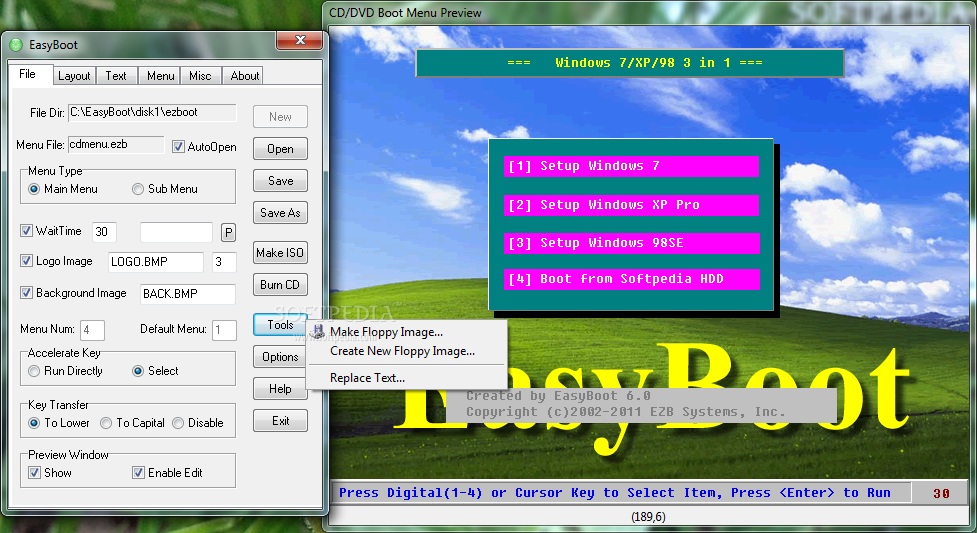Image resolution: width=977 pixels, height=533 pixels.
Task: Click the WaitTime value field showing 30
Action: point(104,232)
